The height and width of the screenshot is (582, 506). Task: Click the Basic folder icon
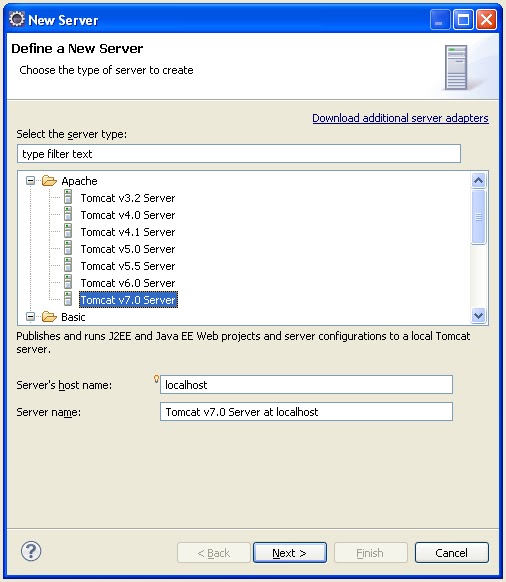coord(49,317)
